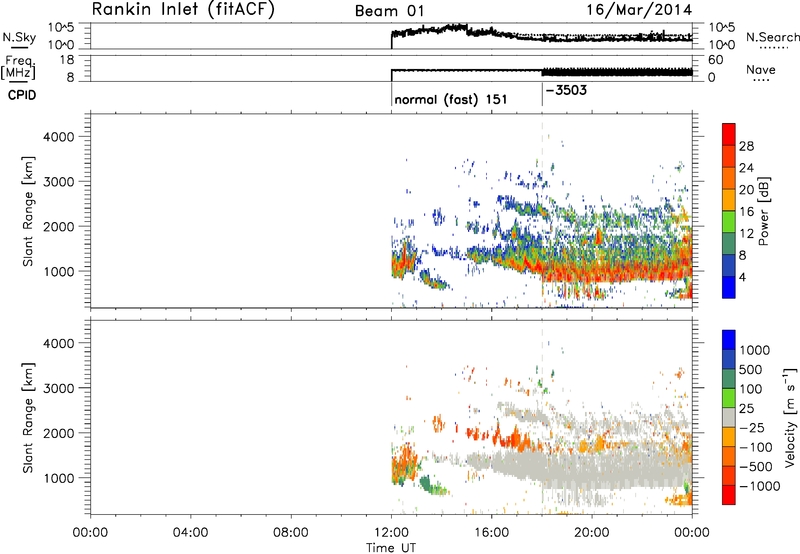Image resolution: width=800 pixels, height=554 pixels.
Task: Click the green velocity patch near 13:30
Action: click(425, 483)
